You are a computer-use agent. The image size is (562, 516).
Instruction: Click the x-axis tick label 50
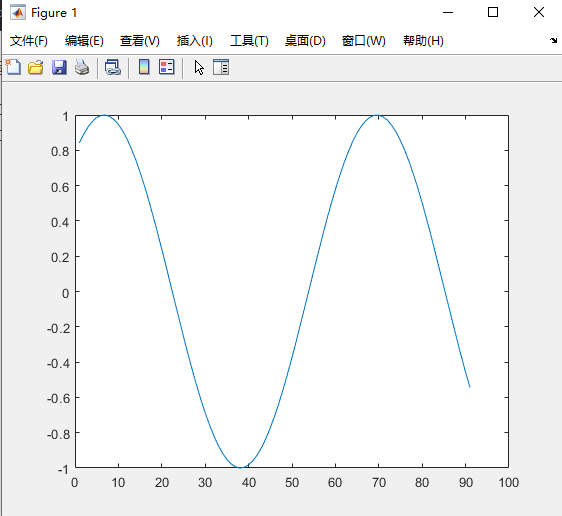click(292, 483)
